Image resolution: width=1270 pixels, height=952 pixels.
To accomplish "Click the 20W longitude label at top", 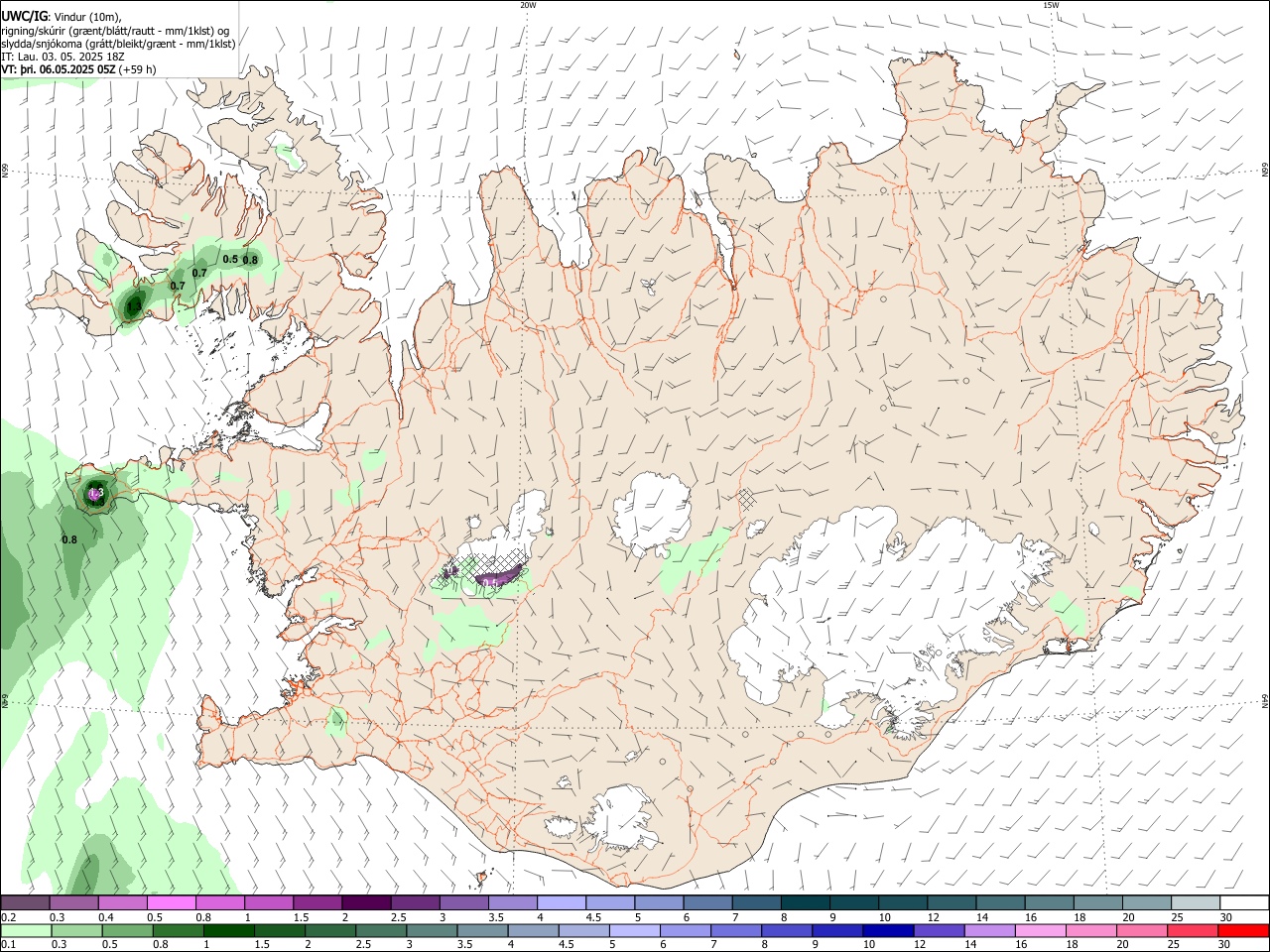I will pyautogui.click(x=528, y=5).
